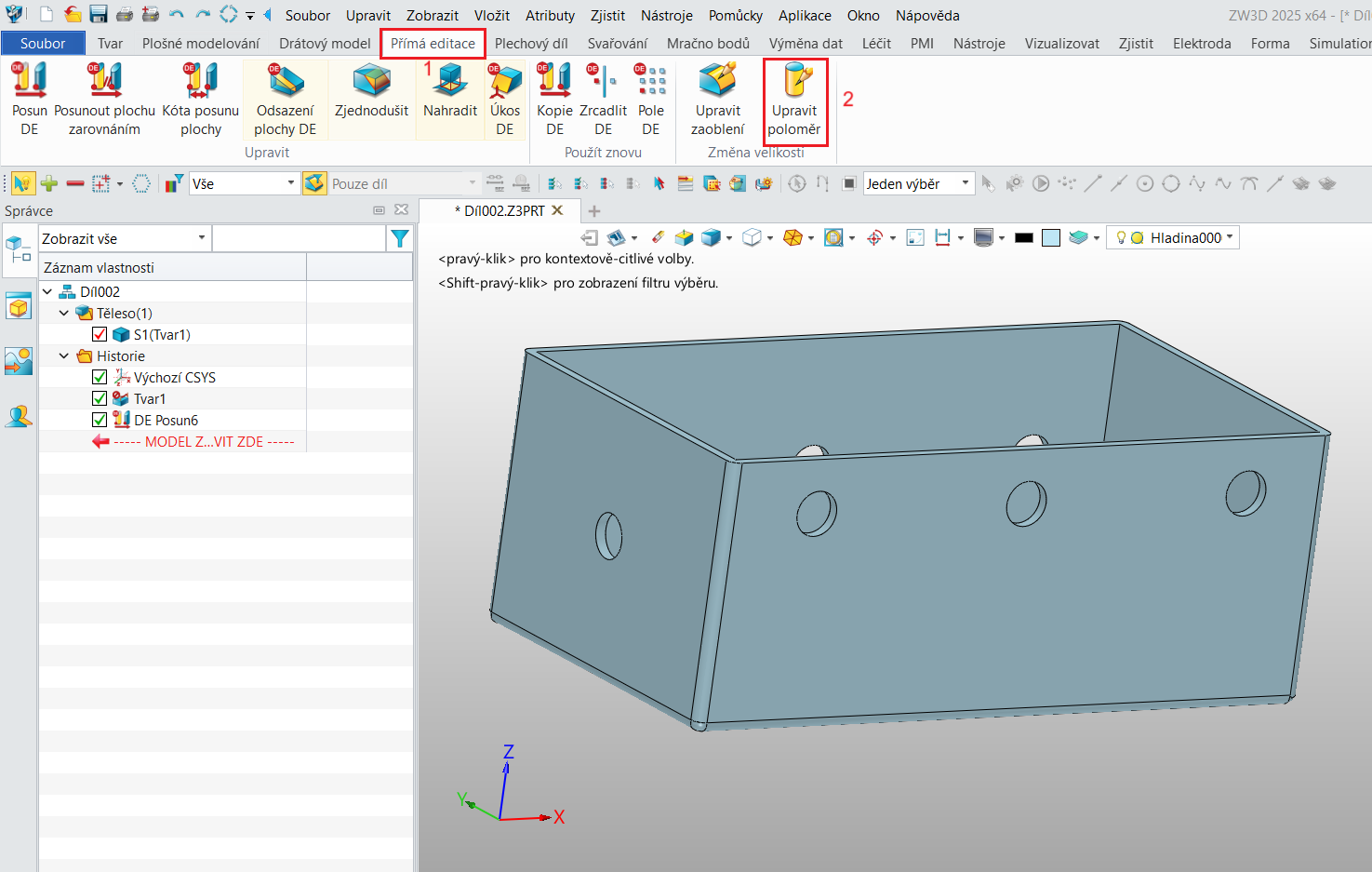Click the save diskette icon

coord(98,15)
